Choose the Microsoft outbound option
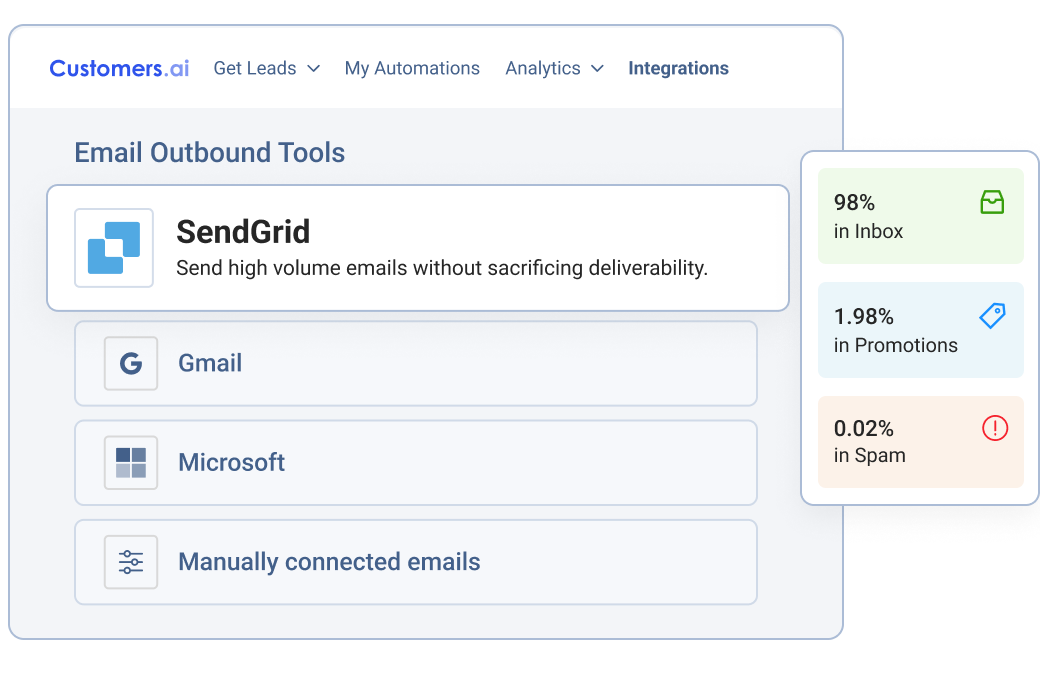 coord(415,462)
